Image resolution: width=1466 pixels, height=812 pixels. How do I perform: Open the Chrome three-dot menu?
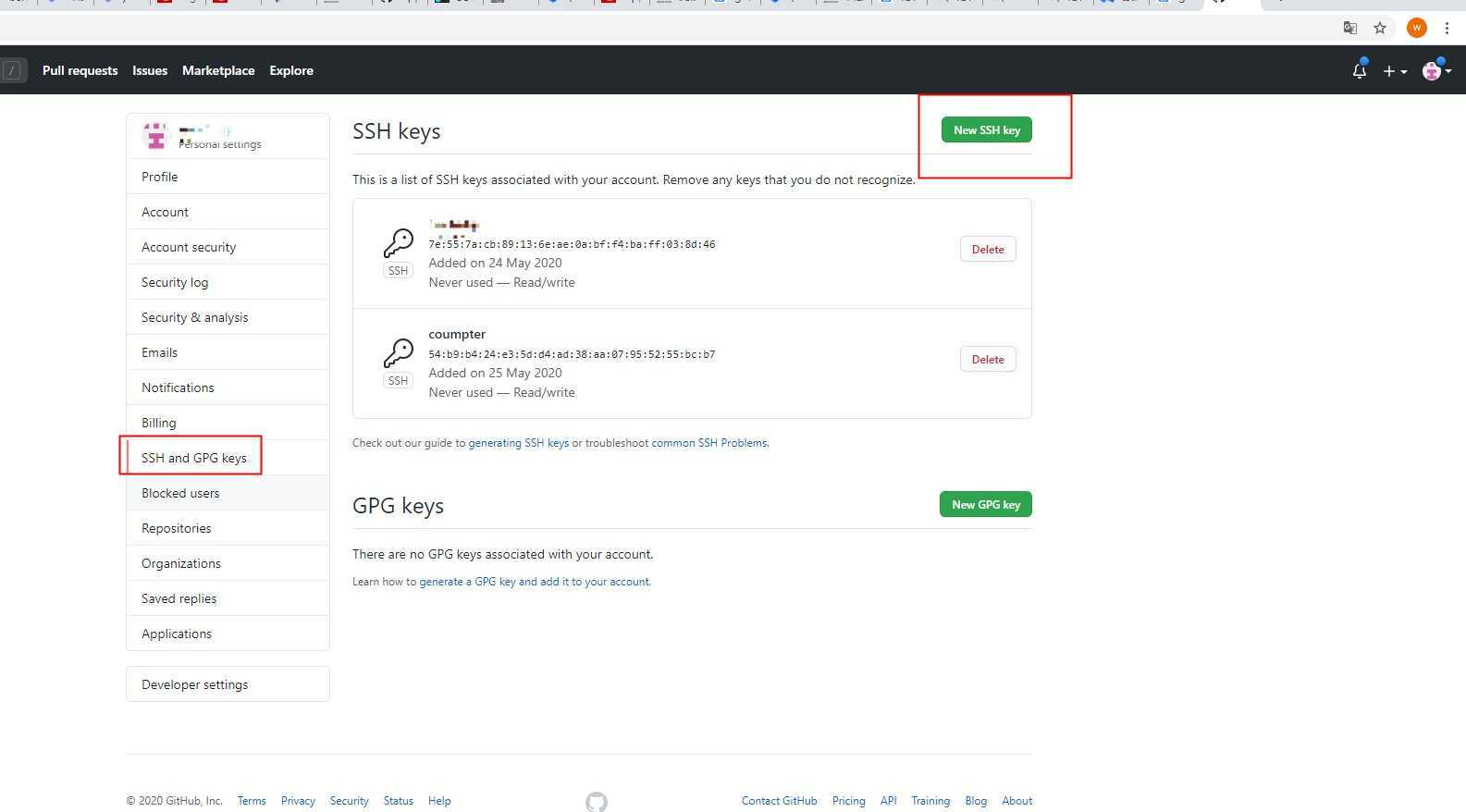1447,28
